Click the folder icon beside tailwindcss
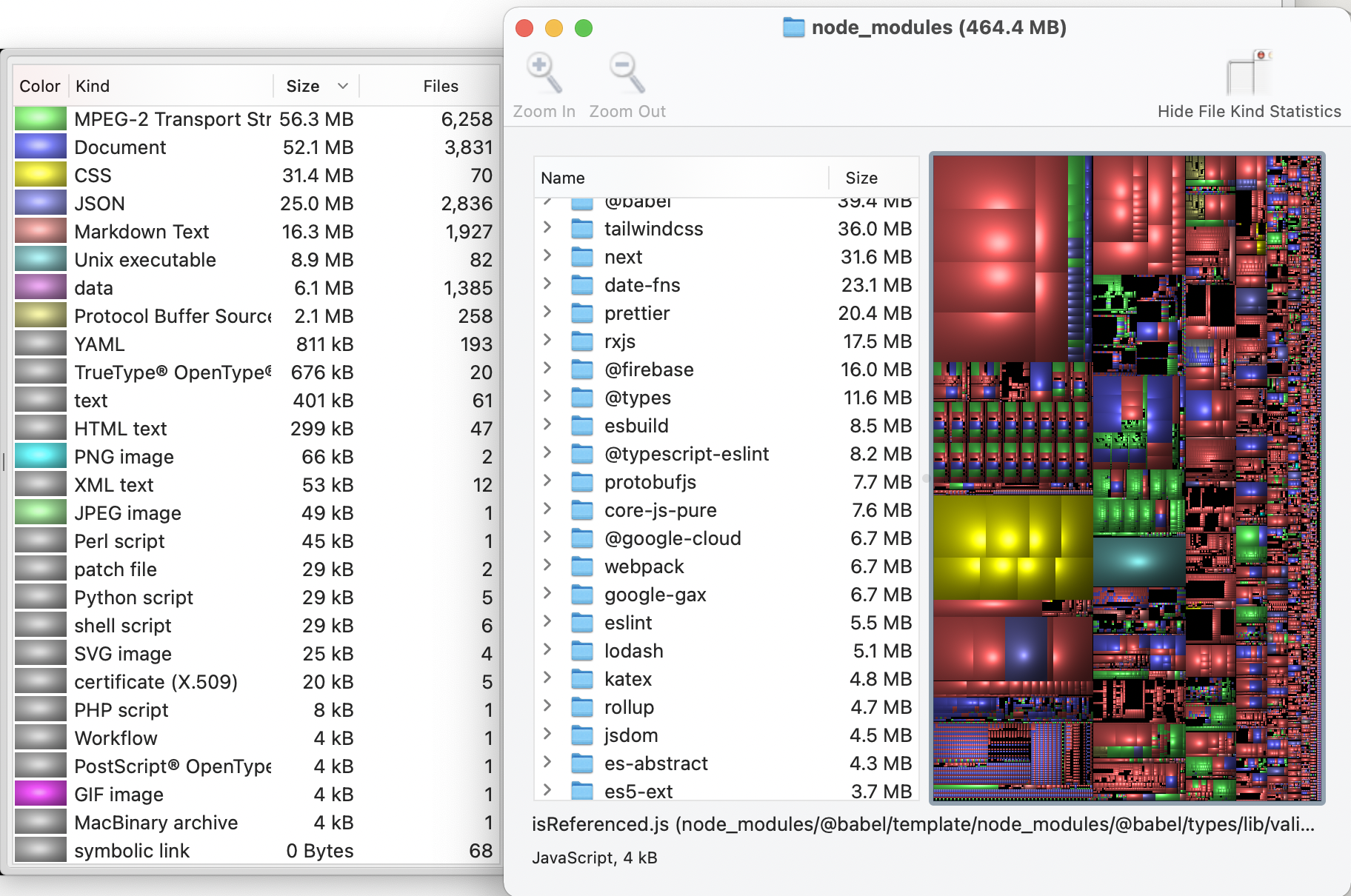The height and width of the screenshot is (896, 1351). click(581, 229)
